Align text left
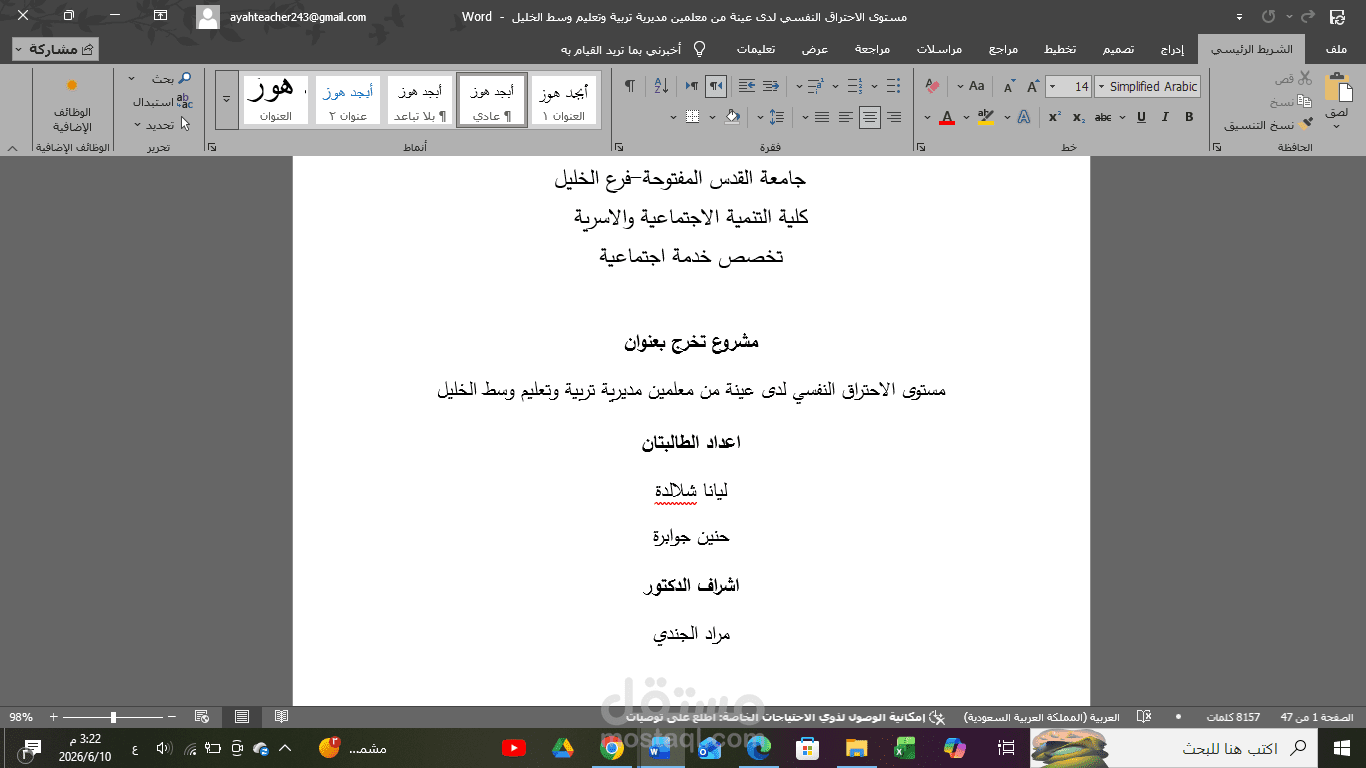 [x=846, y=117]
